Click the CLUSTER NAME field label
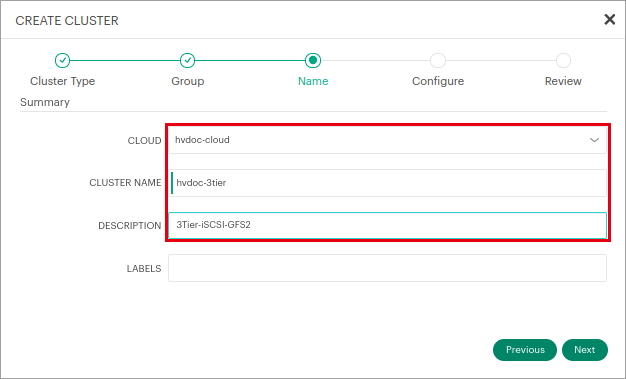The image size is (626, 379). point(125,183)
